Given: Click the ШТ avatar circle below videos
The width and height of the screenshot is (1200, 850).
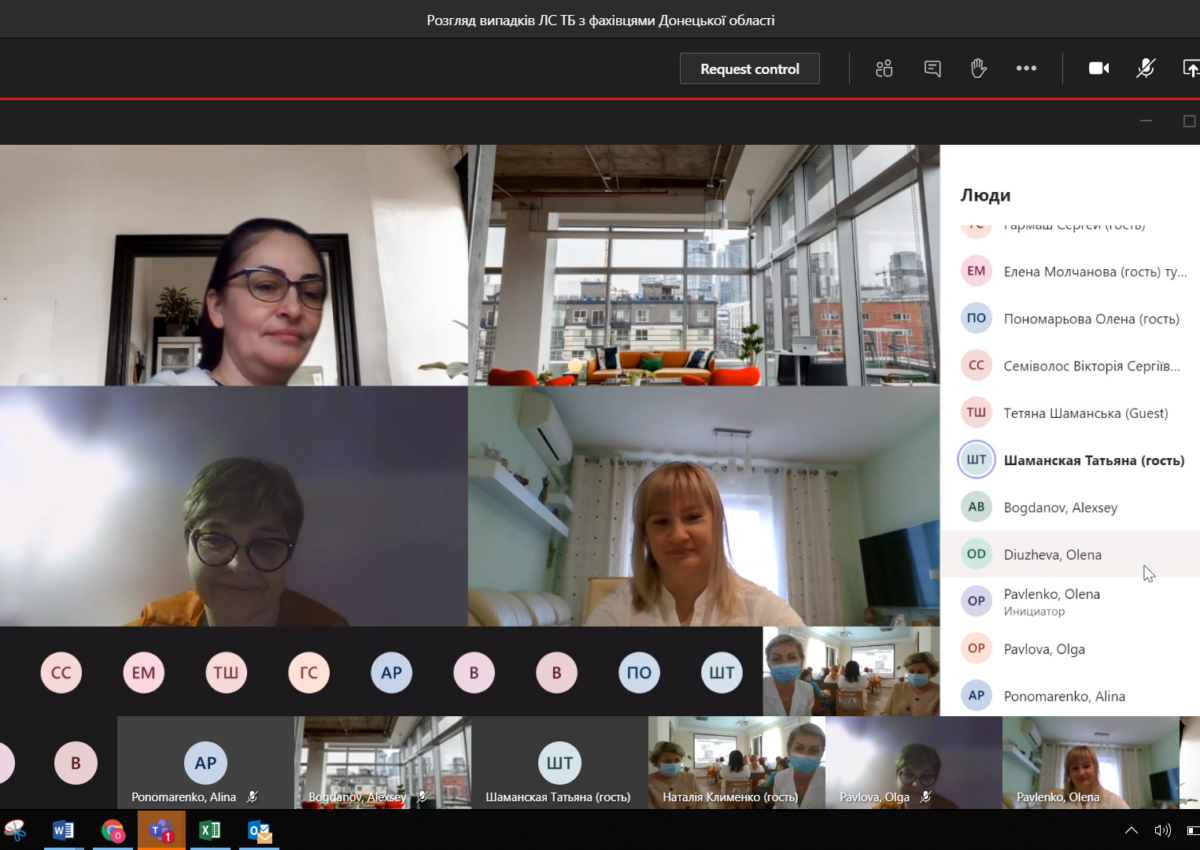Looking at the screenshot, I should [722, 673].
